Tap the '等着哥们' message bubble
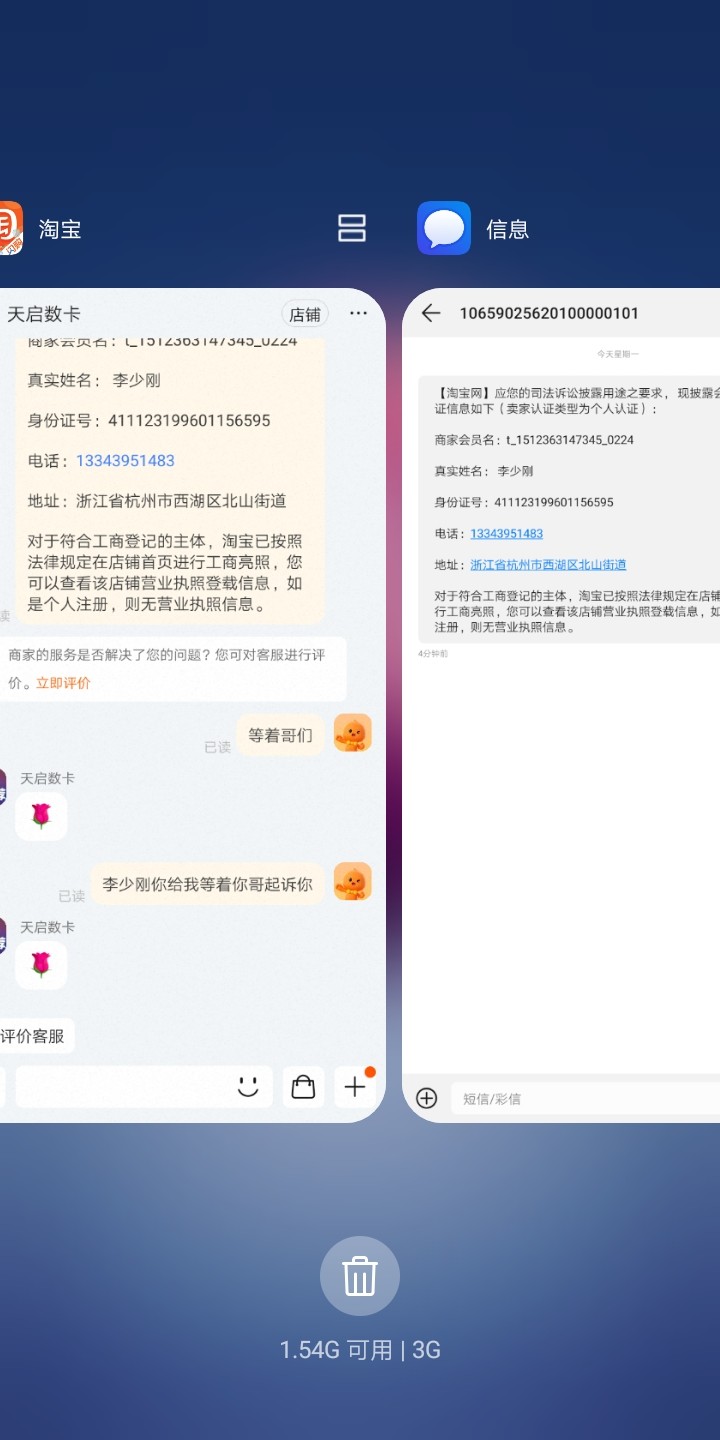 pos(281,735)
